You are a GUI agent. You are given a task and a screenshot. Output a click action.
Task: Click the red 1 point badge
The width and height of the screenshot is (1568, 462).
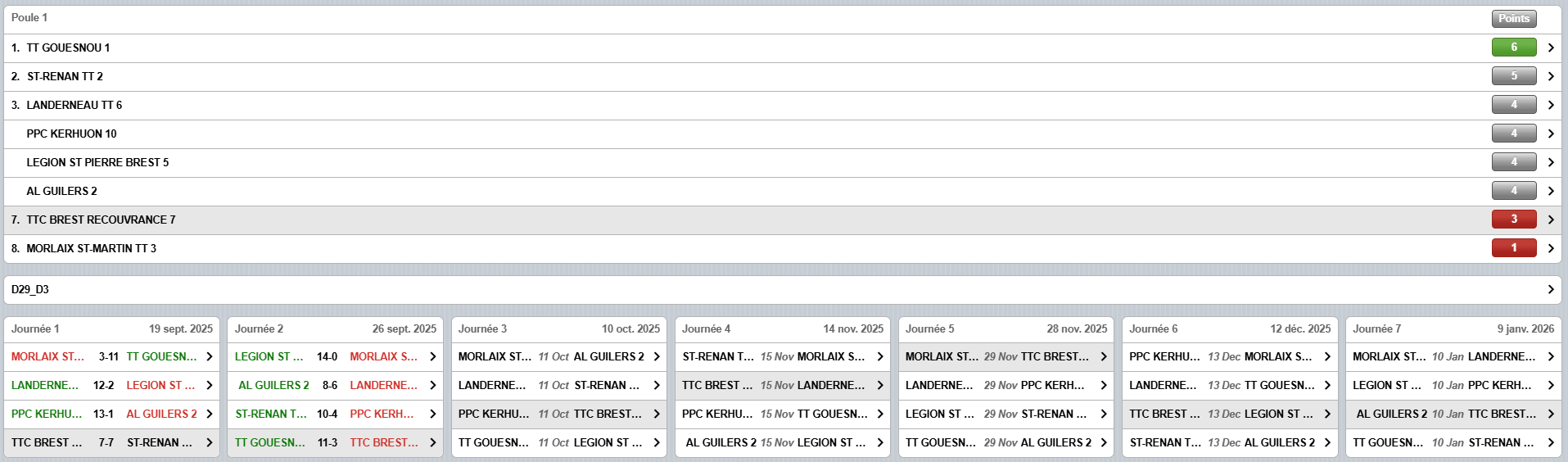(x=1513, y=248)
